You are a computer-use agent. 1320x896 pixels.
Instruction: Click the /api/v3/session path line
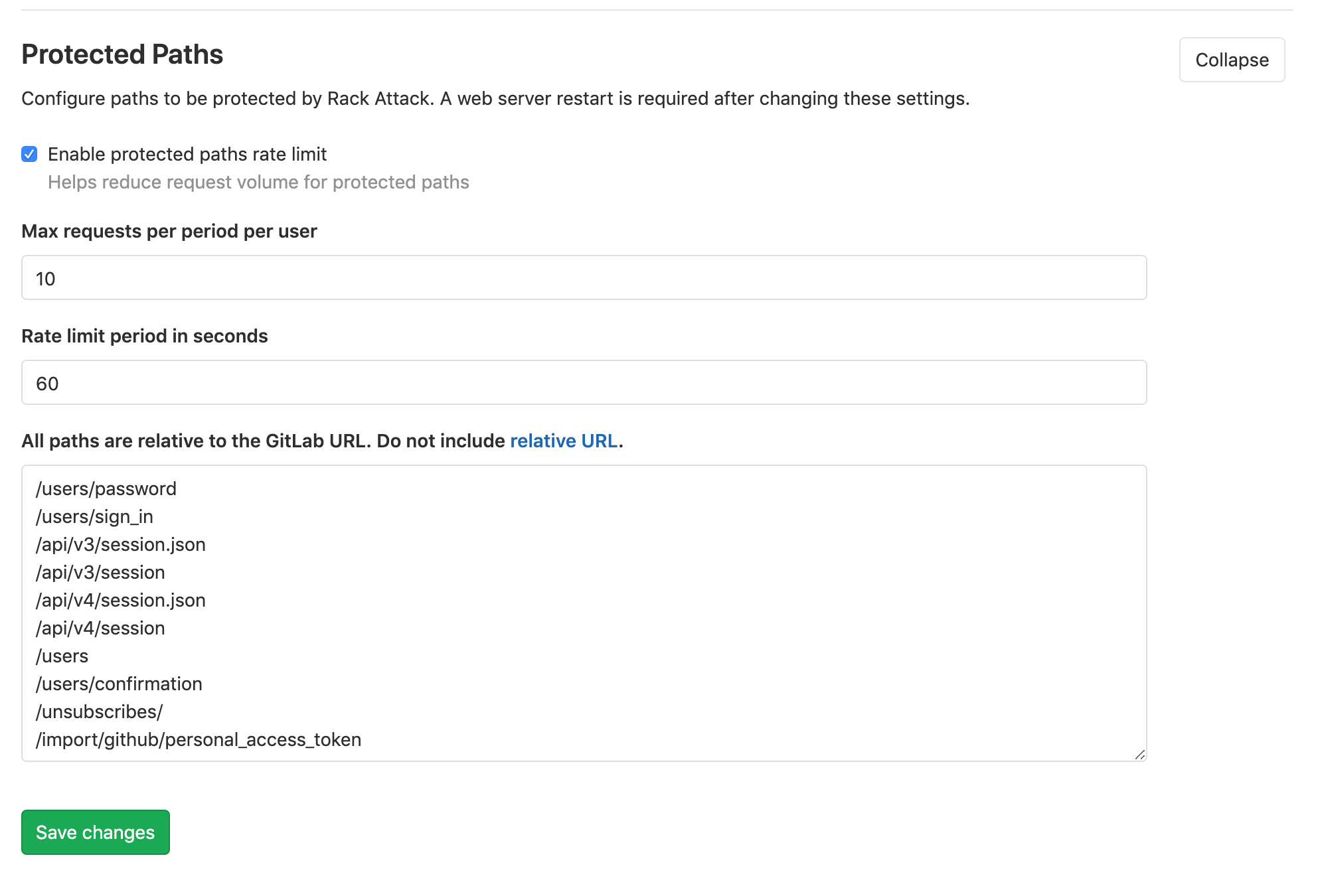100,572
